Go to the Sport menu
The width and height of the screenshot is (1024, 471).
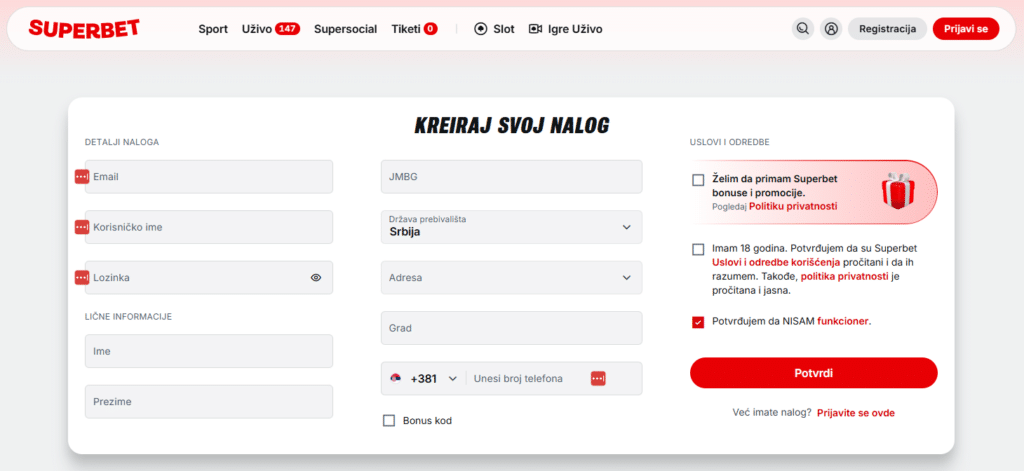213,29
